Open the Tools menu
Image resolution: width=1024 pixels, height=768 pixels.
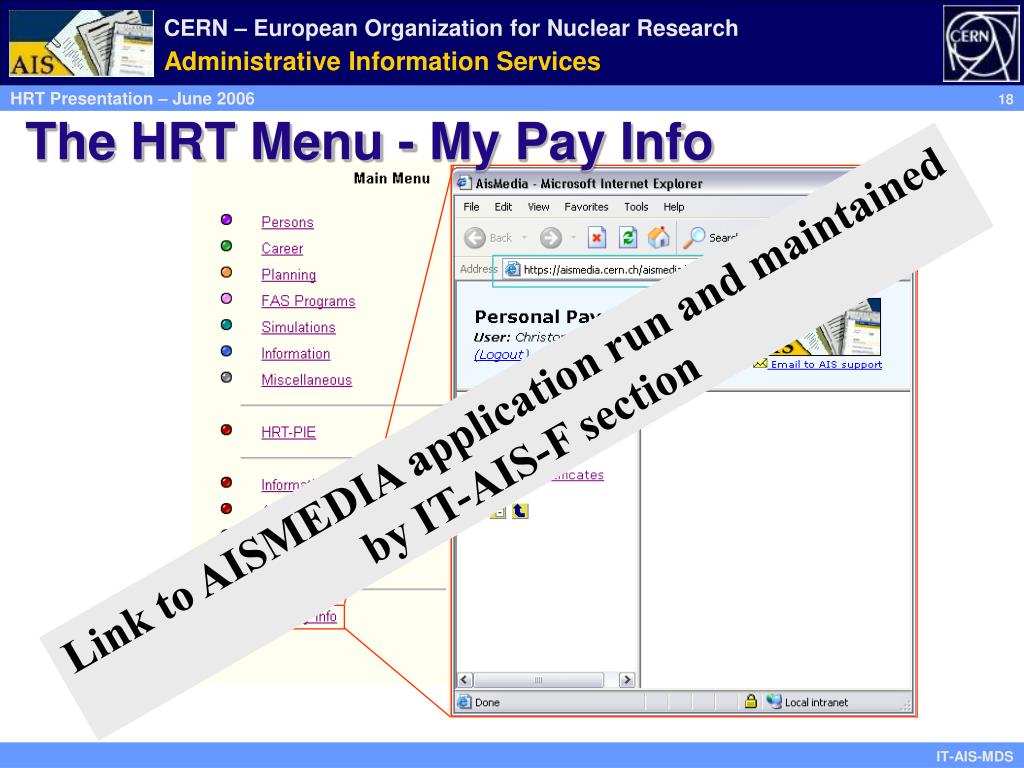tap(636, 207)
